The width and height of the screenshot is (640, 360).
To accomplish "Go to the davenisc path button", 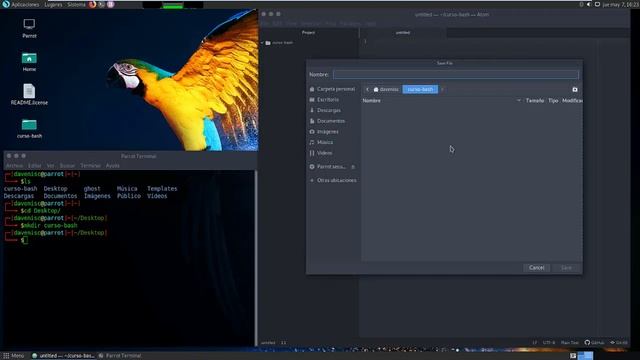I will [386, 89].
